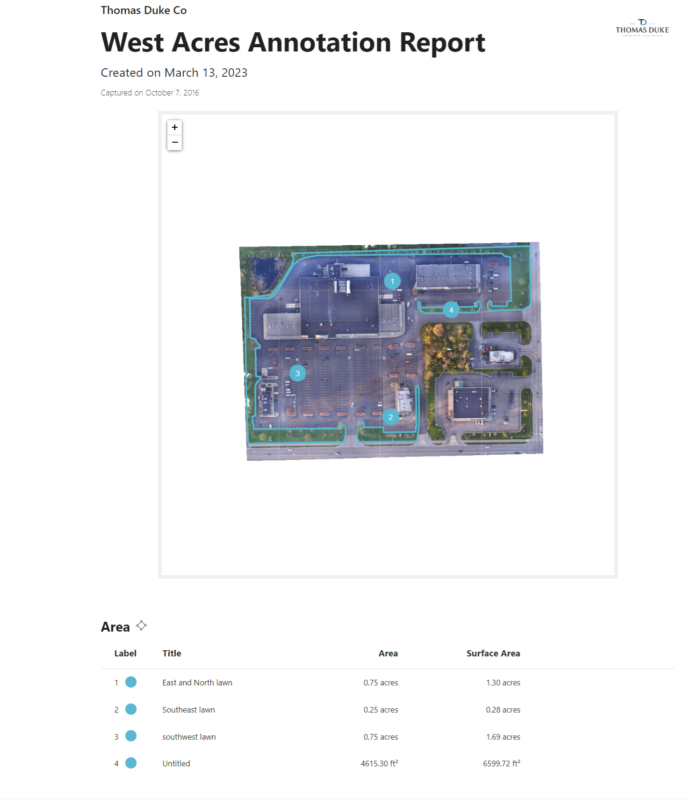The image size is (691, 800).
Task: Select annotation marker 3 on the aerial map
Action: point(297,373)
